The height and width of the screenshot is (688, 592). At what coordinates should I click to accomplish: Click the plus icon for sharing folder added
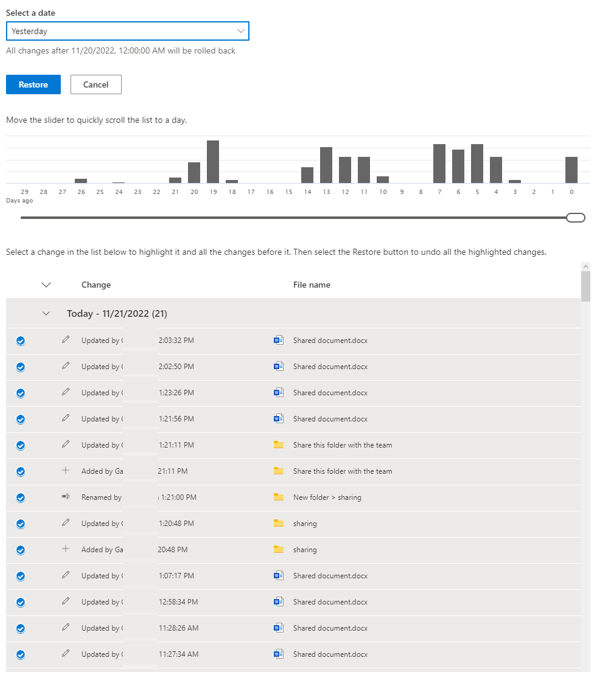click(65, 548)
